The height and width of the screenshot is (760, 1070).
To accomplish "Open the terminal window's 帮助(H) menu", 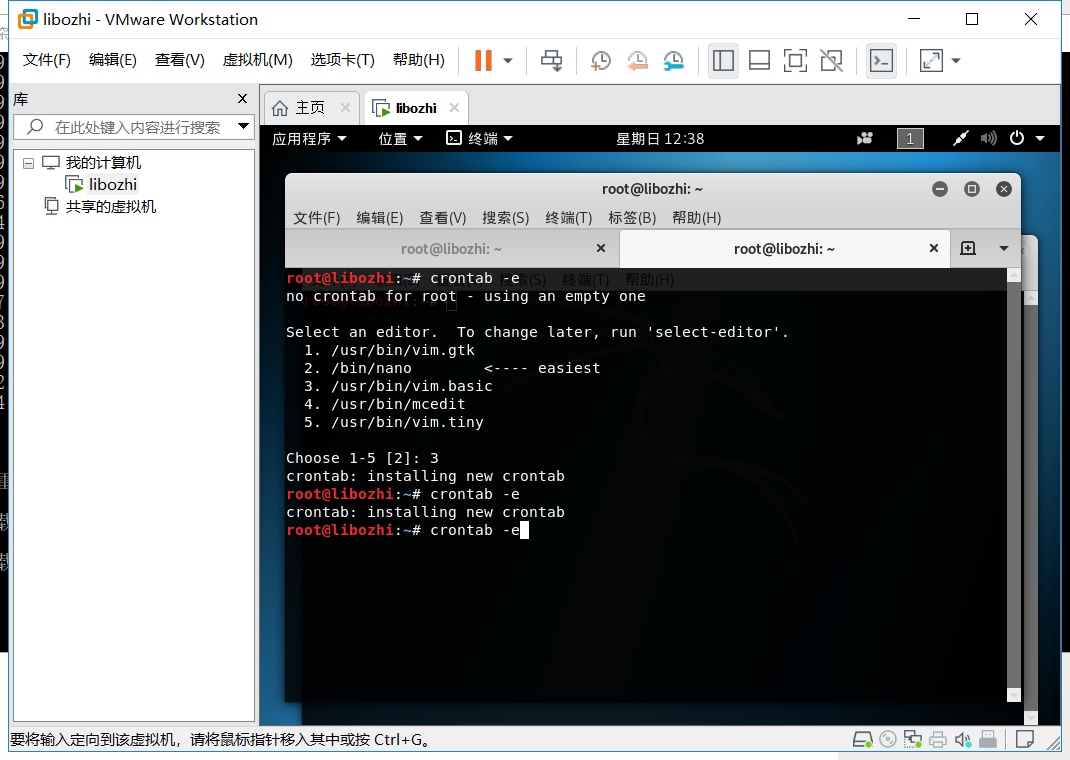I will click(696, 218).
